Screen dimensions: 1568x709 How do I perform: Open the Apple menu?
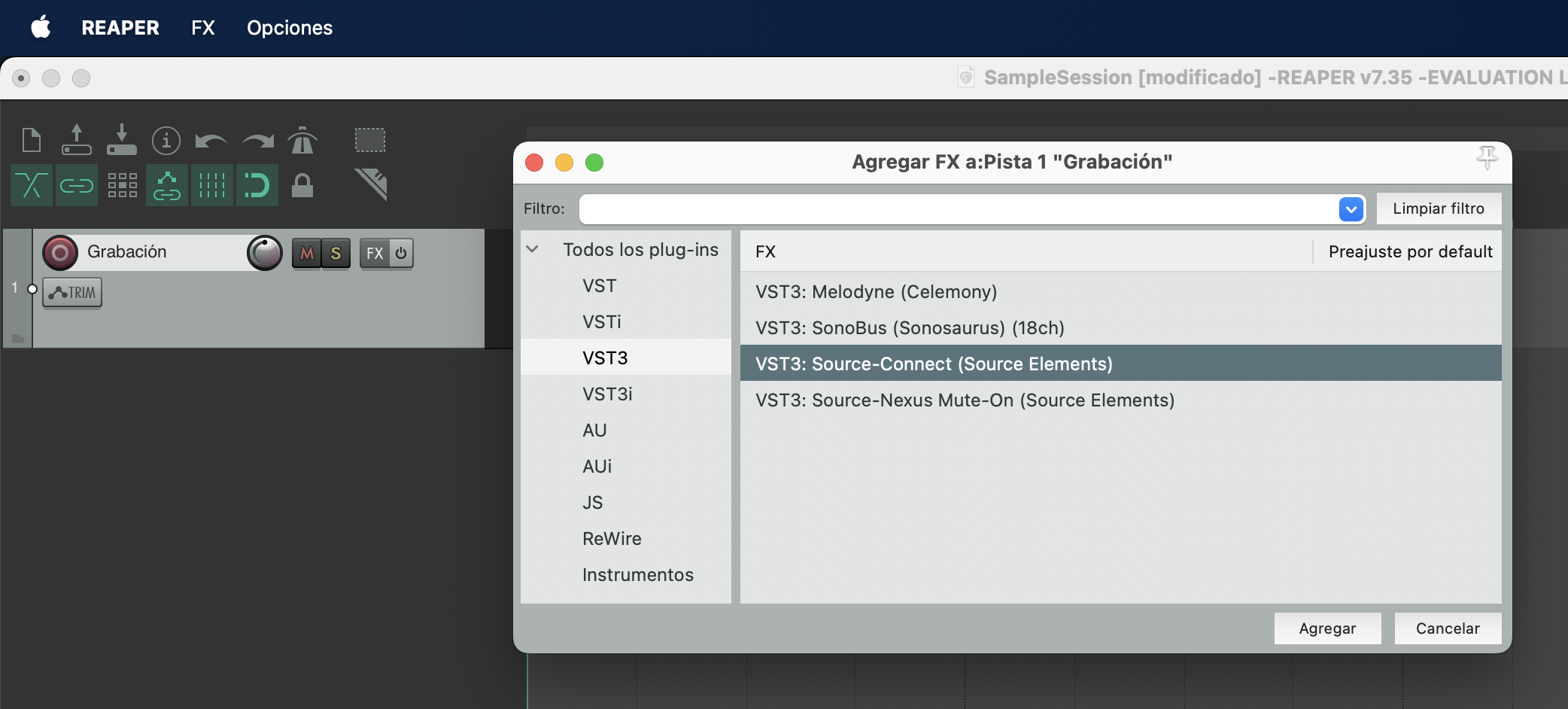click(41, 28)
